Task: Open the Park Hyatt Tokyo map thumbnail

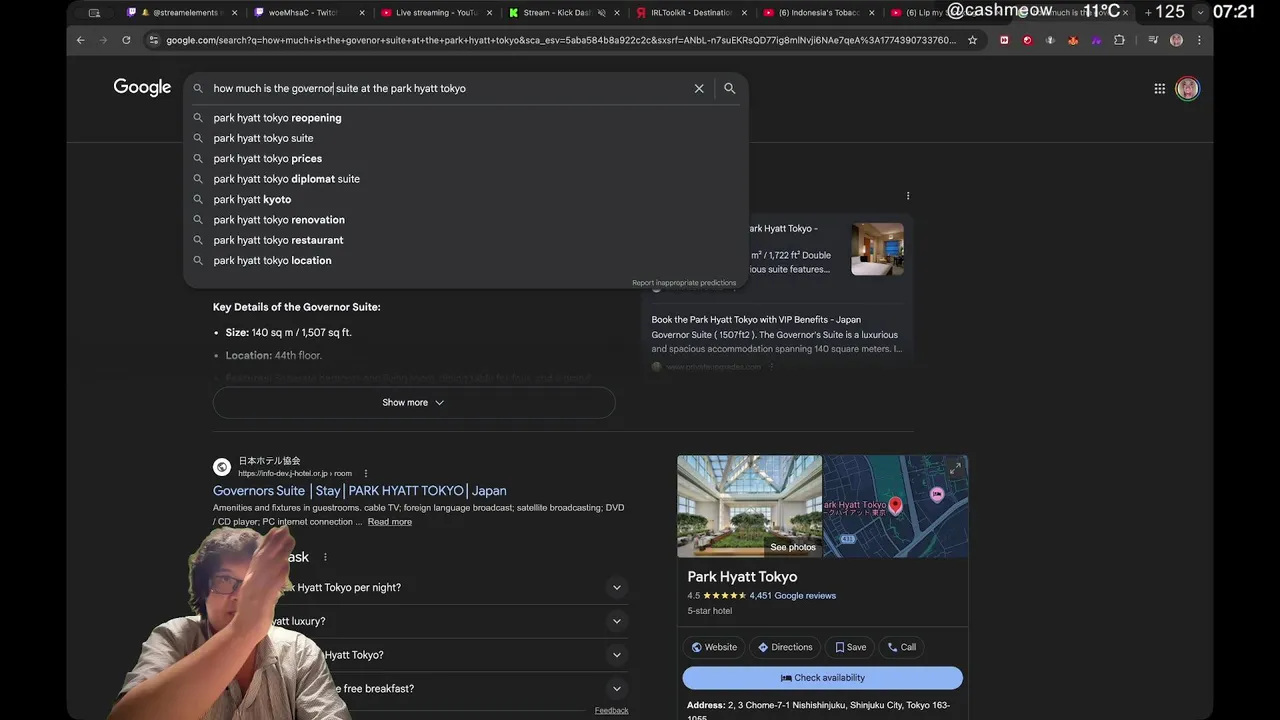Action: tap(895, 506)
